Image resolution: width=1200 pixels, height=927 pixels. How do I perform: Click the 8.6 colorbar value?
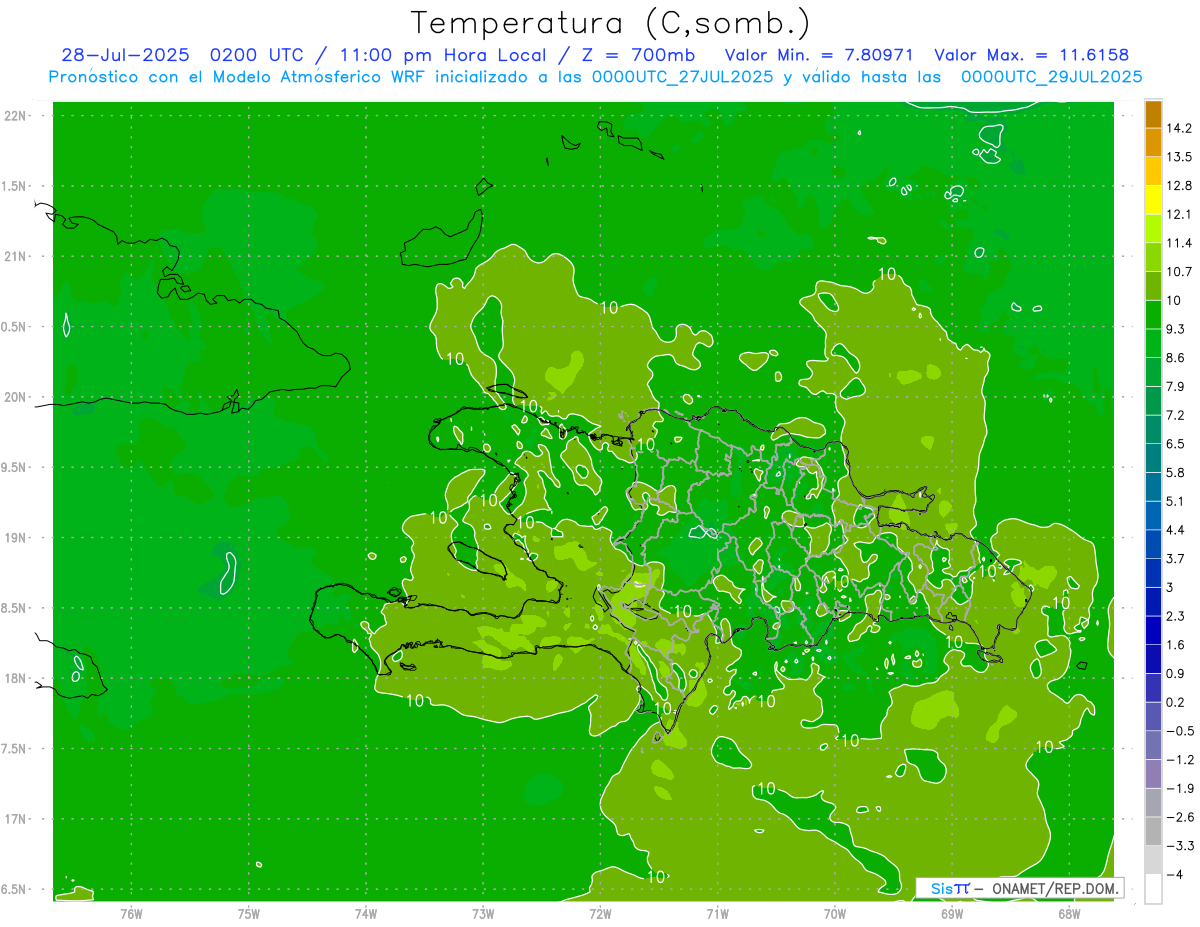click(x=1175, y=358)
